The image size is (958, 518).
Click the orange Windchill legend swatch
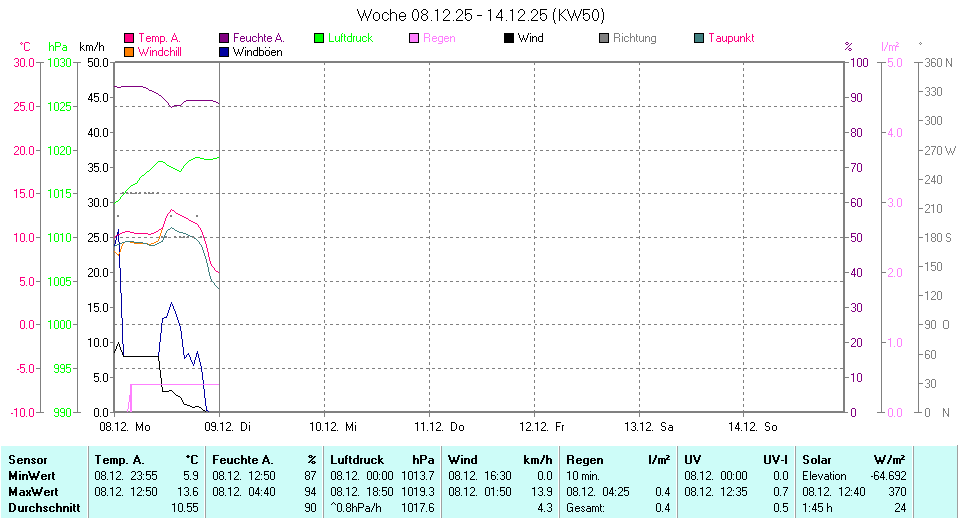(x=129, y=51)
